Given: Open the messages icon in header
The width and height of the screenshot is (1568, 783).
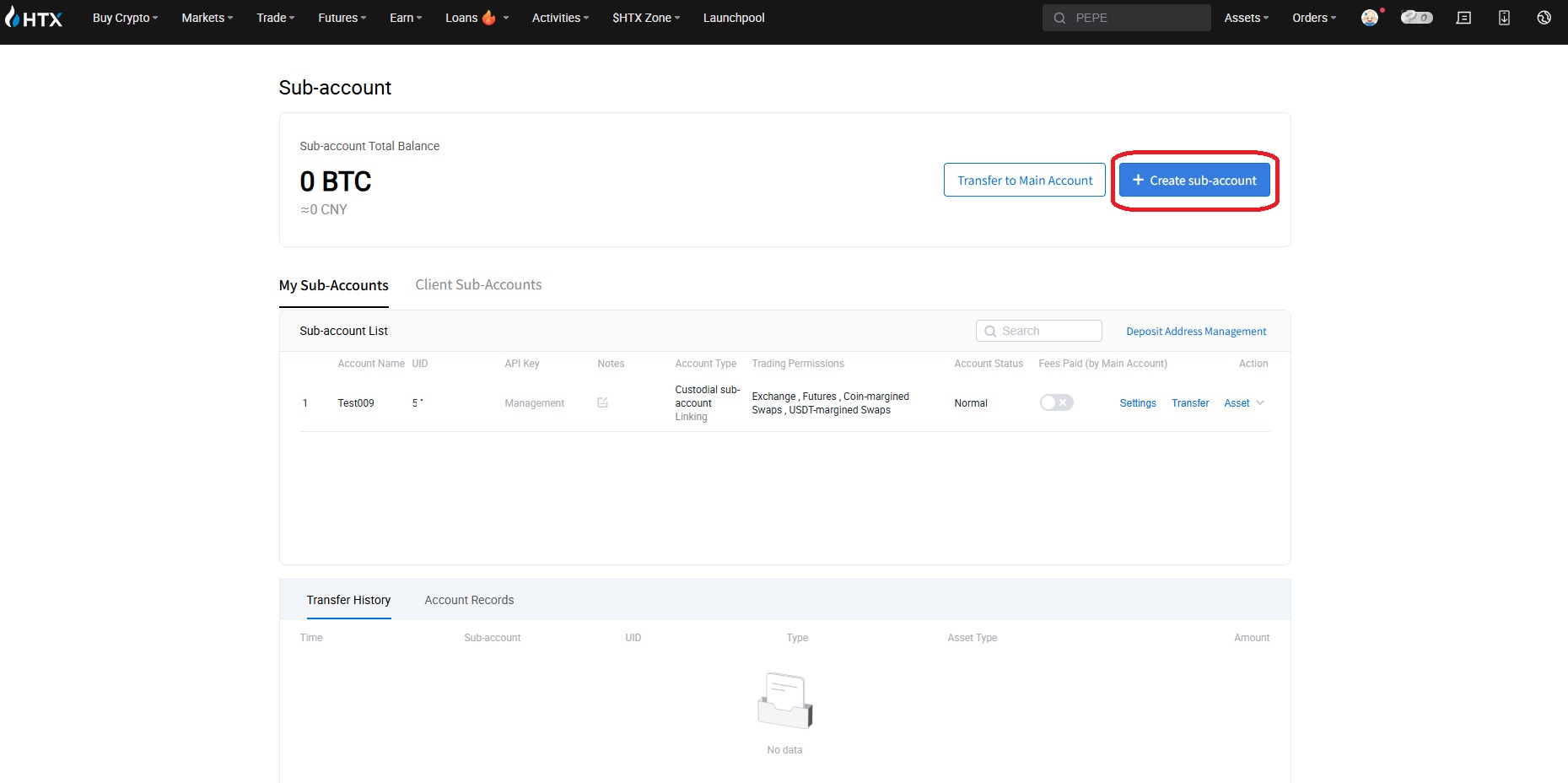Looking at the screenshot, I should tap(1463, 18).
